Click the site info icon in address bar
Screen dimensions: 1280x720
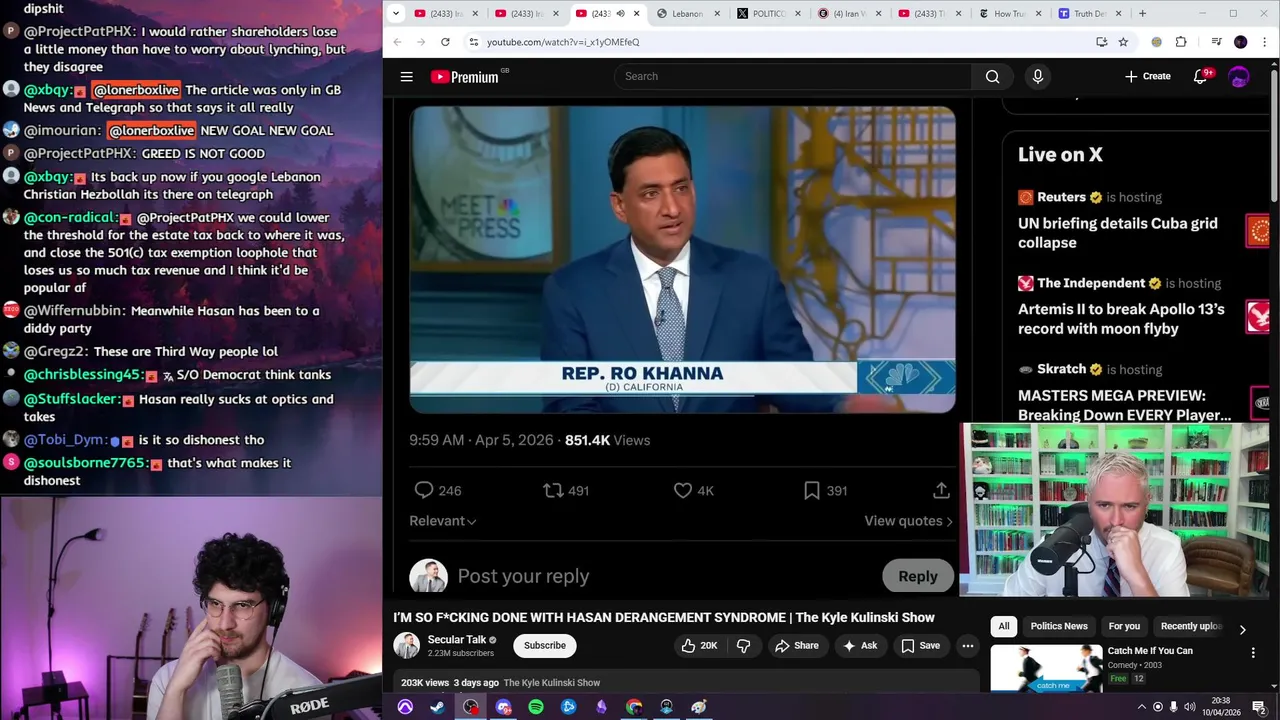pos(474,42)
